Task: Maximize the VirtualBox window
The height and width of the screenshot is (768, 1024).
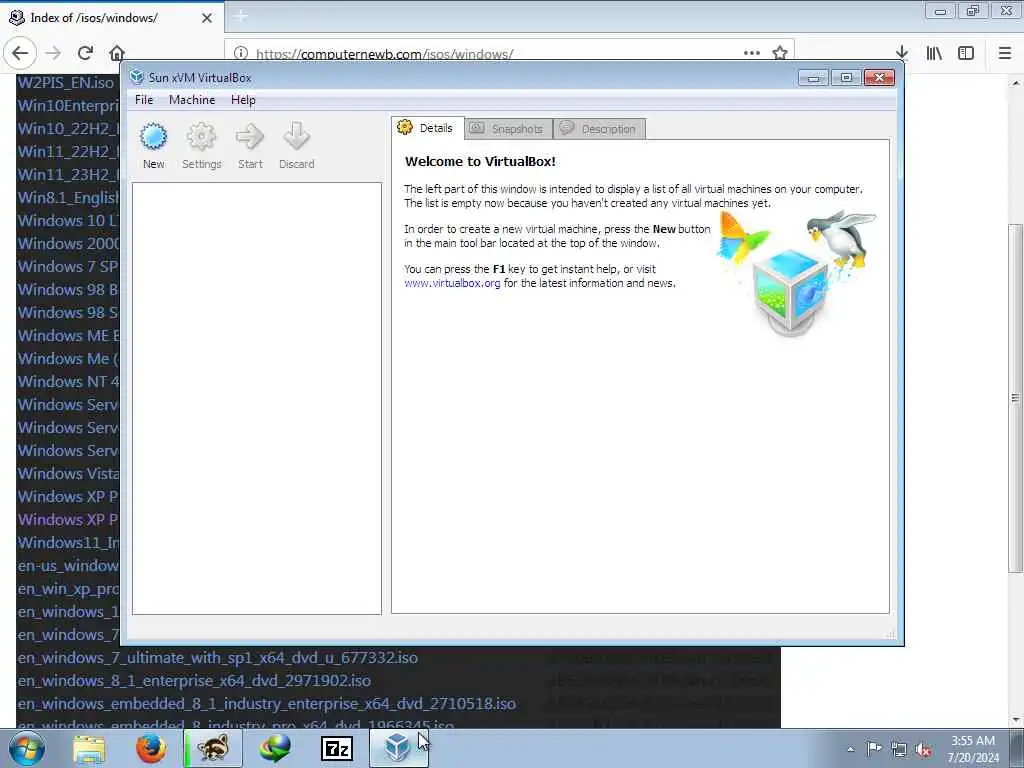Action: pyautogui.click(x=846, y=78)
